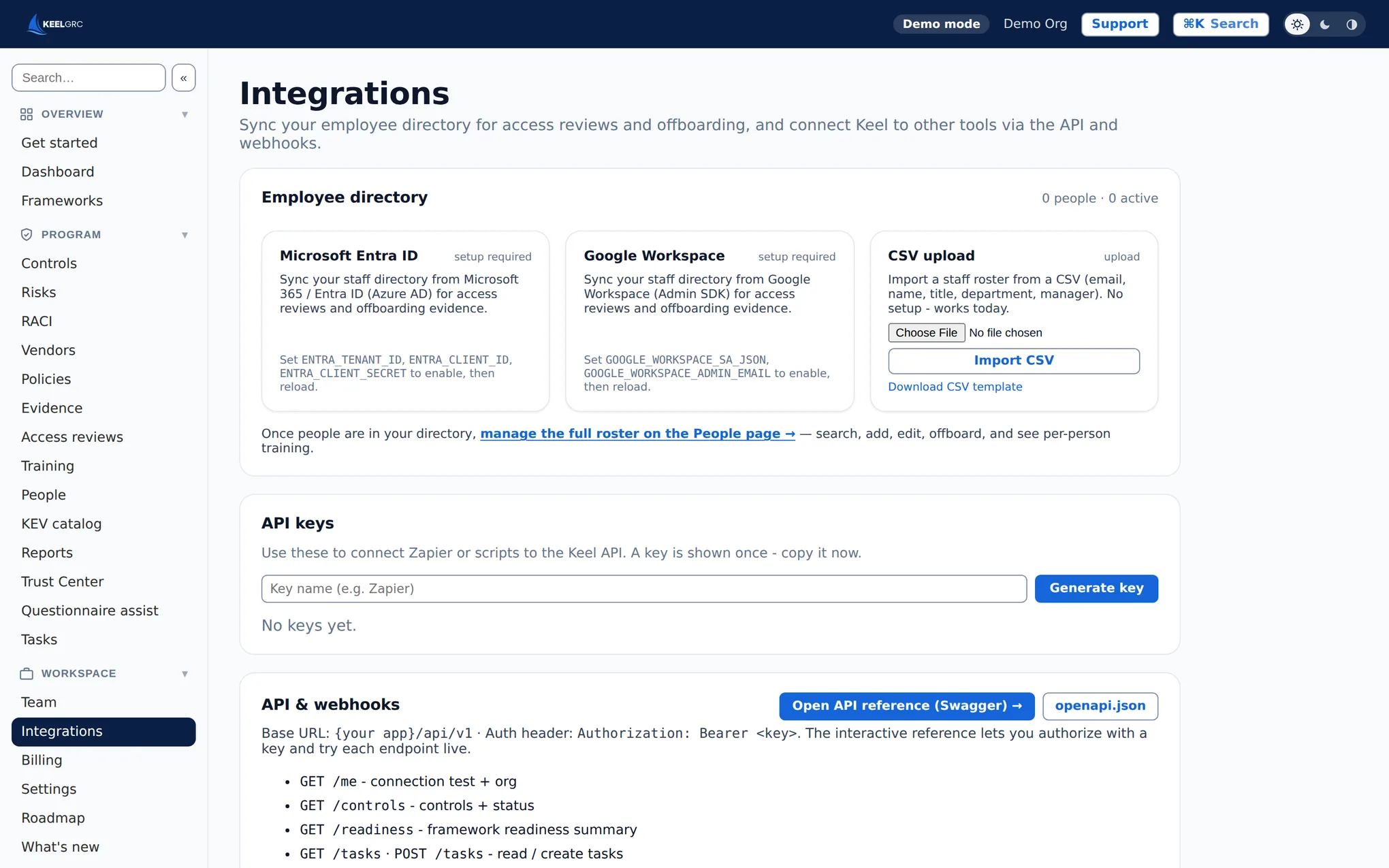Open Controls page
Screen dimensions: 1389x868
103,263
